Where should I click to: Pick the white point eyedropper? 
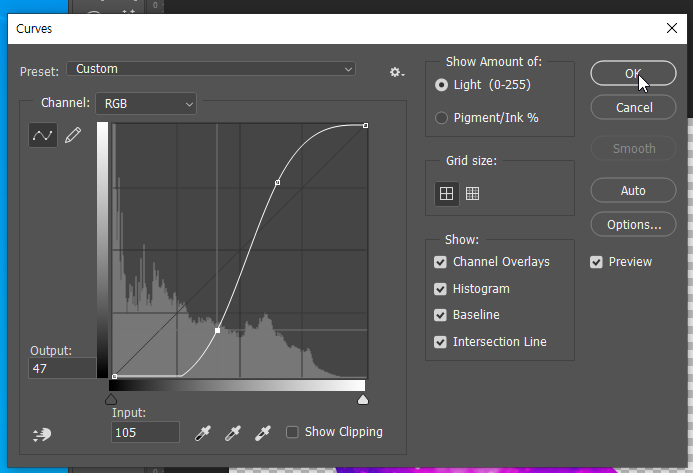[263, 433]
